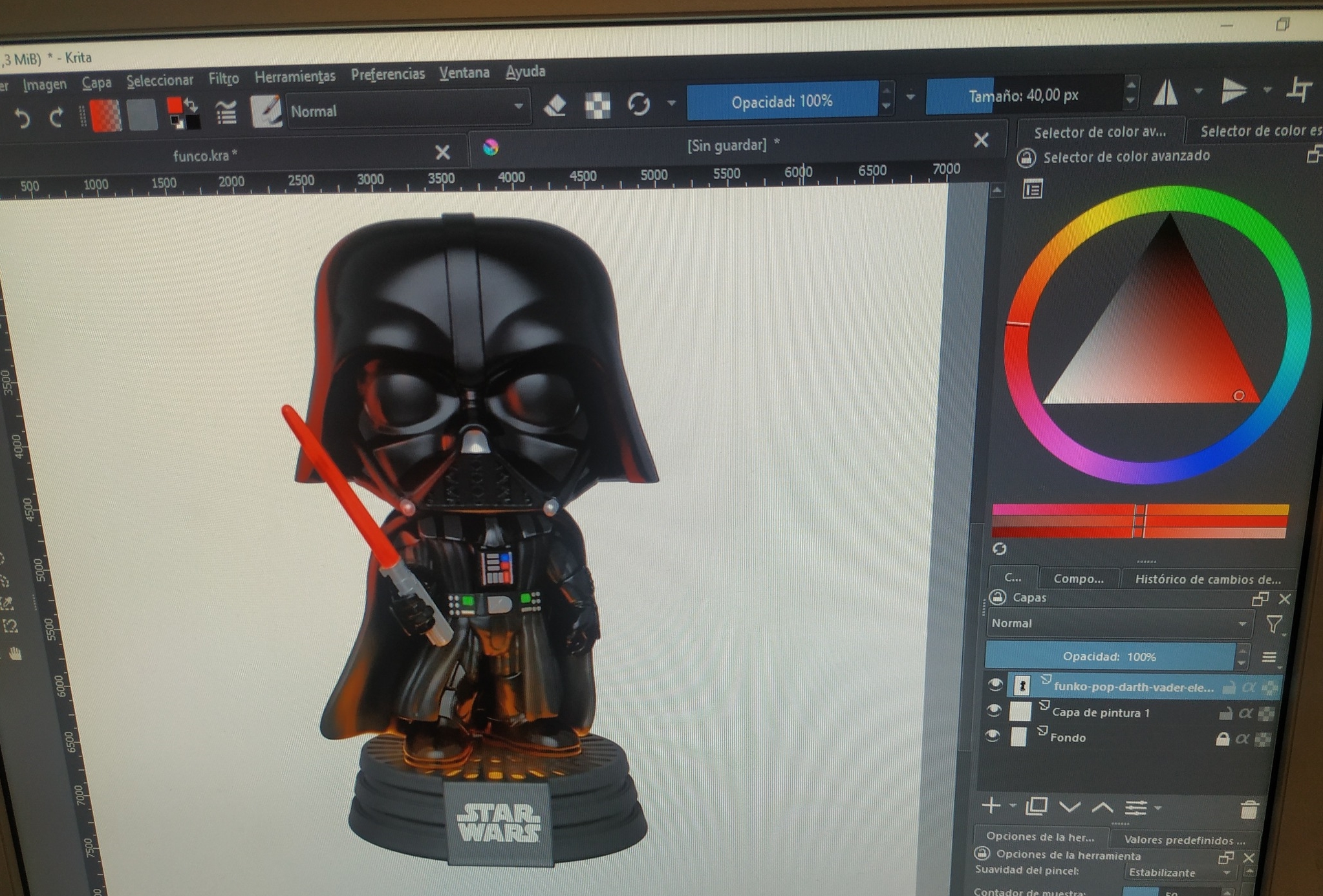This screenshot has width=1323, height=896.
Task: Click the Opacidad 100% brush slider
Action: click(x=782, y=101)
